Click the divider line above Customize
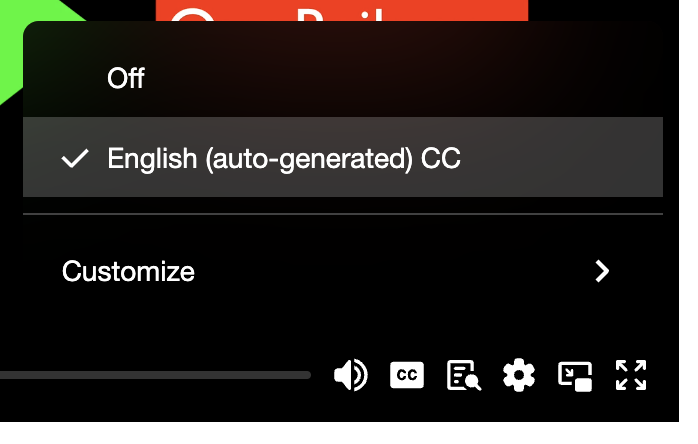The height and width of the screenshot is (444, 698). (x=342, y=214)
